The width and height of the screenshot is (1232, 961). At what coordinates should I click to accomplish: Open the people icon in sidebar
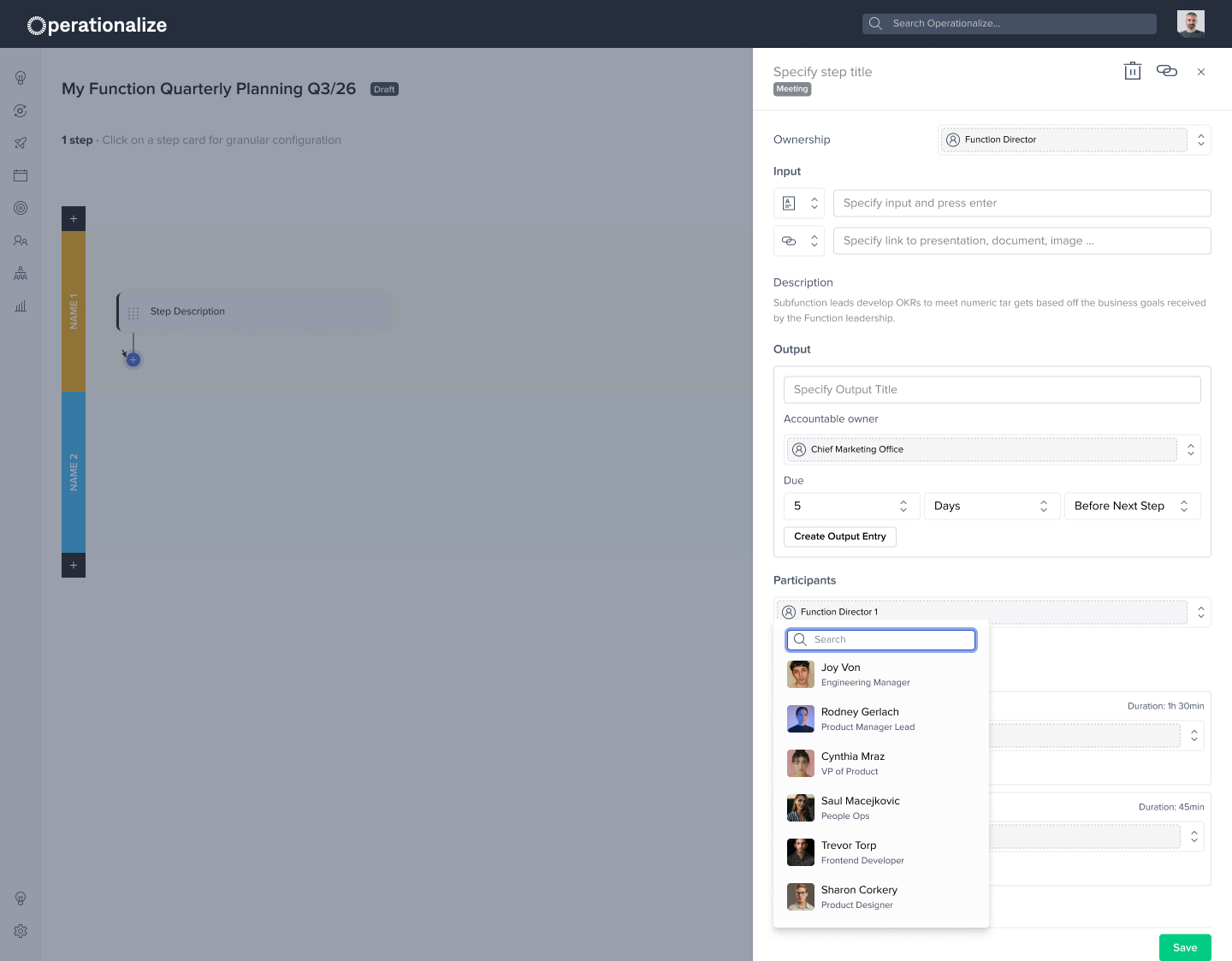(x=21, y=240)
